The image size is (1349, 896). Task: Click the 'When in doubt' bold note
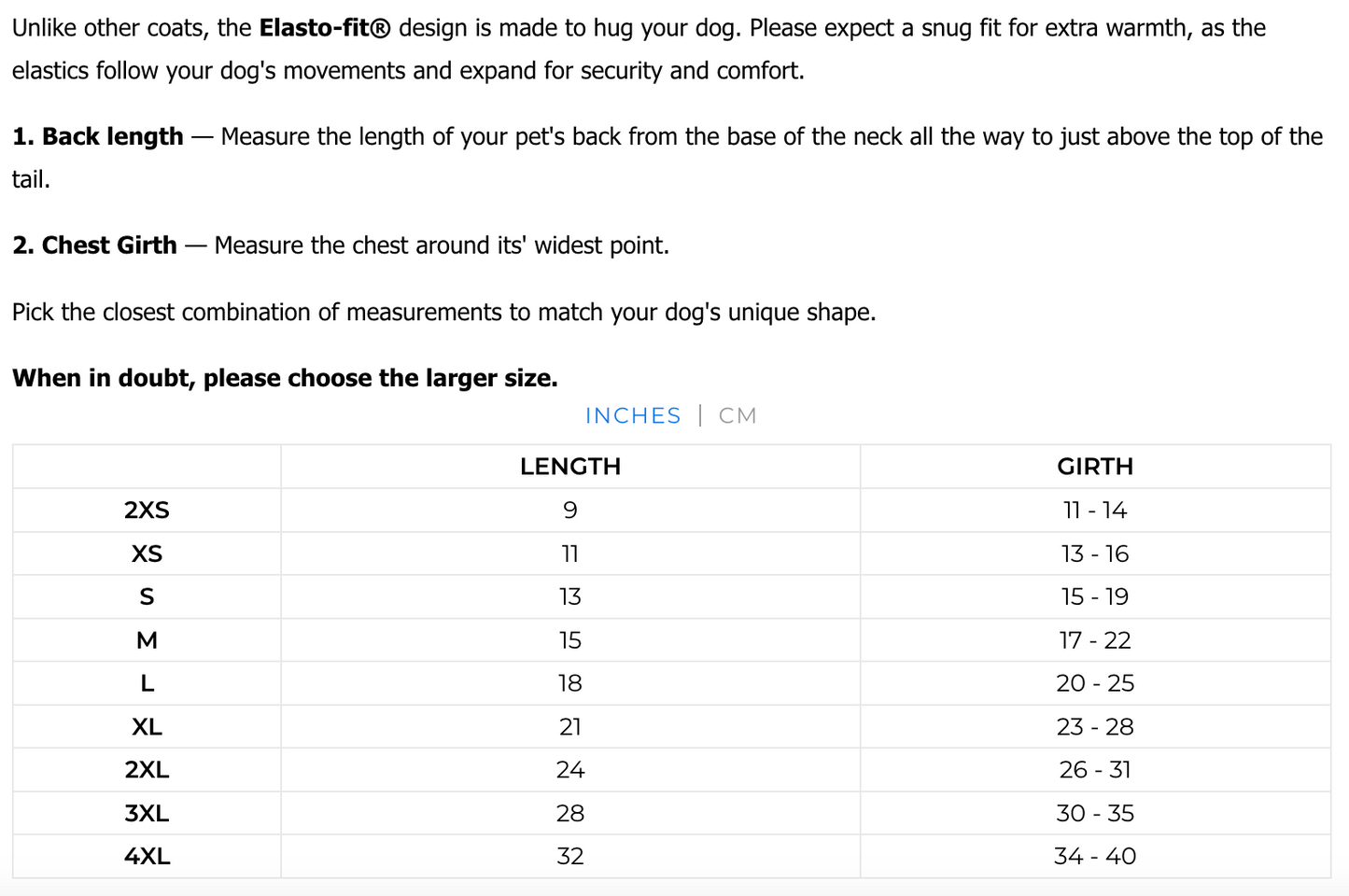point(285,378)
